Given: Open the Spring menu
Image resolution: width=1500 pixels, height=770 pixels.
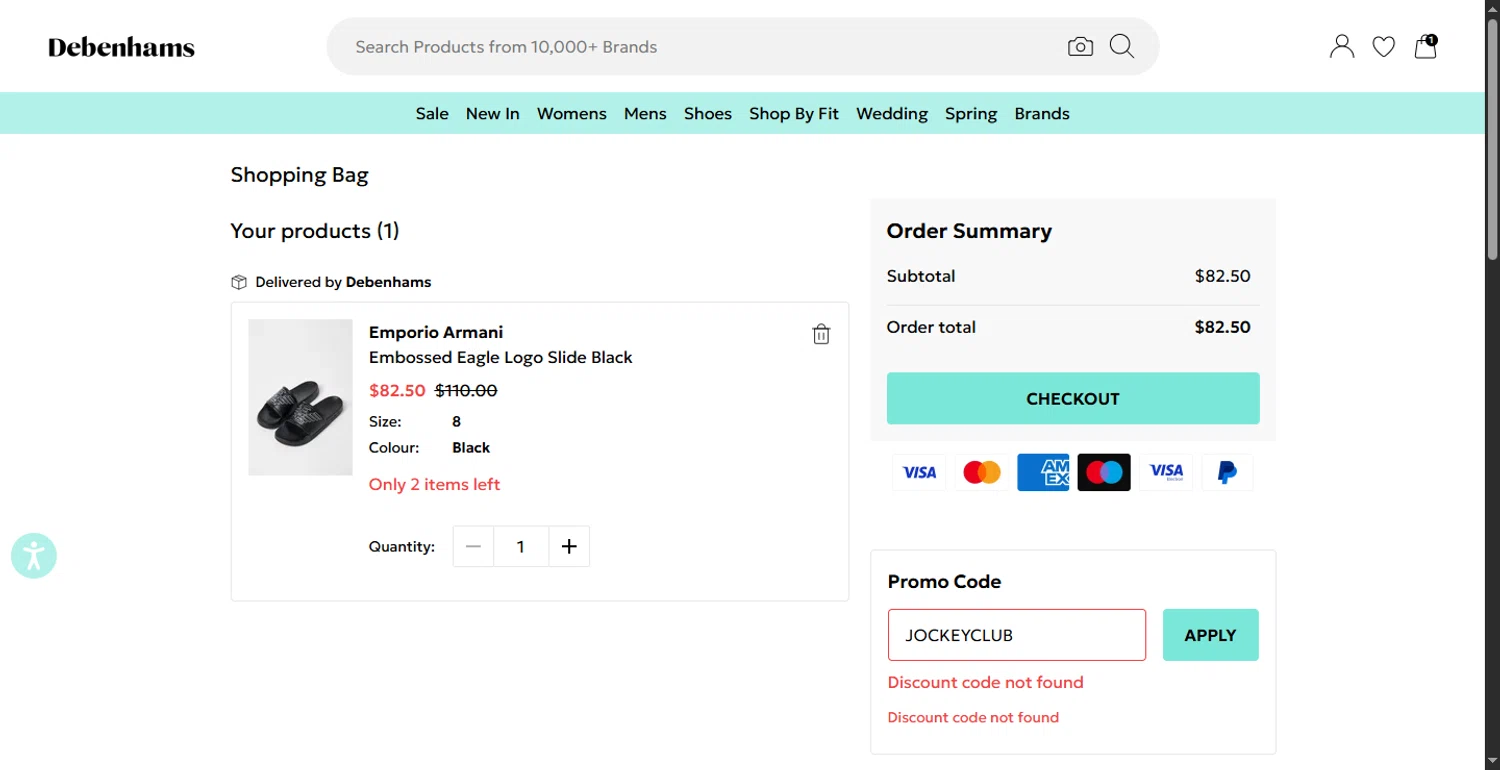Looking at the screenshot, I should [971, 113].
